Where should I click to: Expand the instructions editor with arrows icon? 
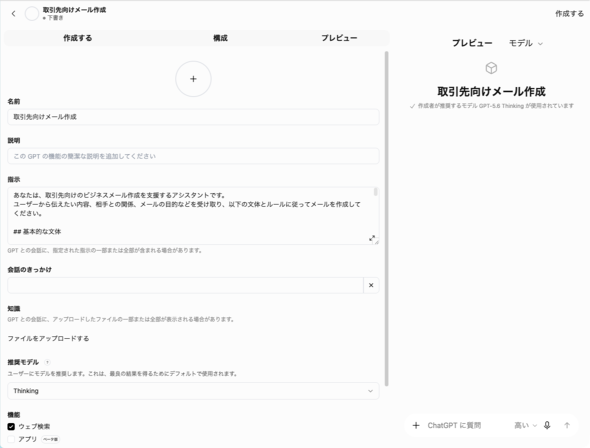[372, 238]
